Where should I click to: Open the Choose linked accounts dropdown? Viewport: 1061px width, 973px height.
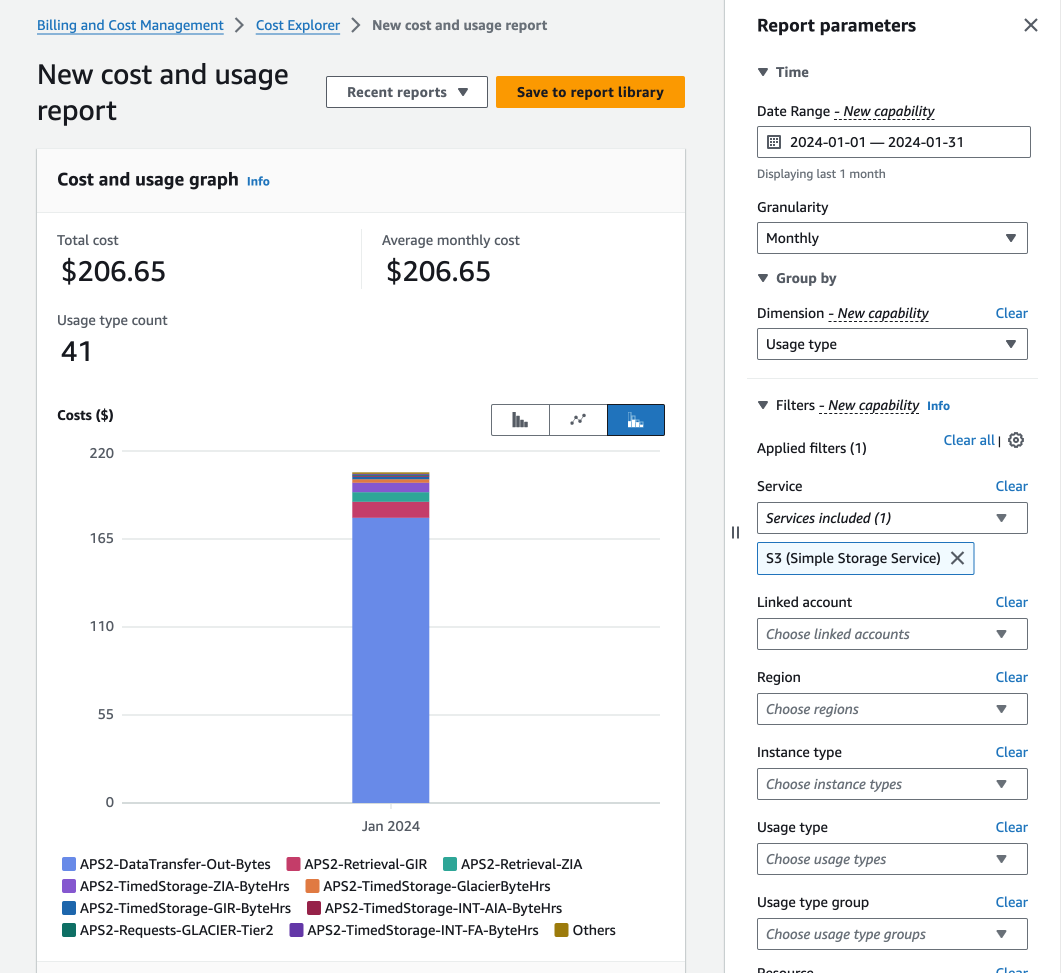[892, 634]
